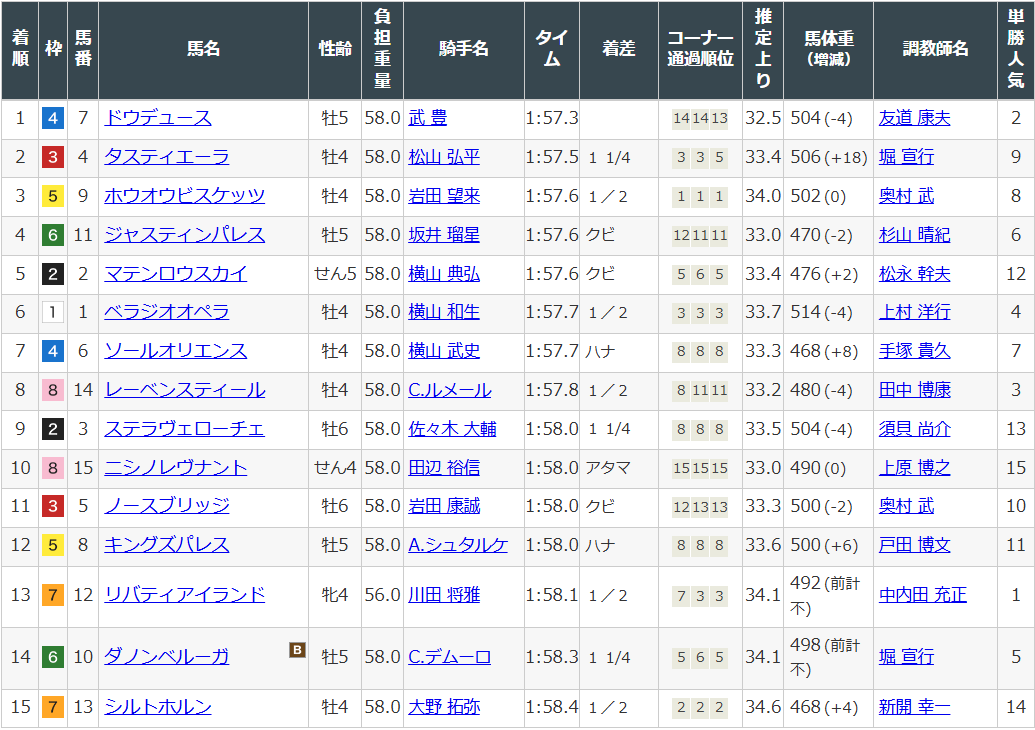The image size is (1035, 730).
Task: Click jockey link 大野 拓弥
Action: tap(444, 708)
